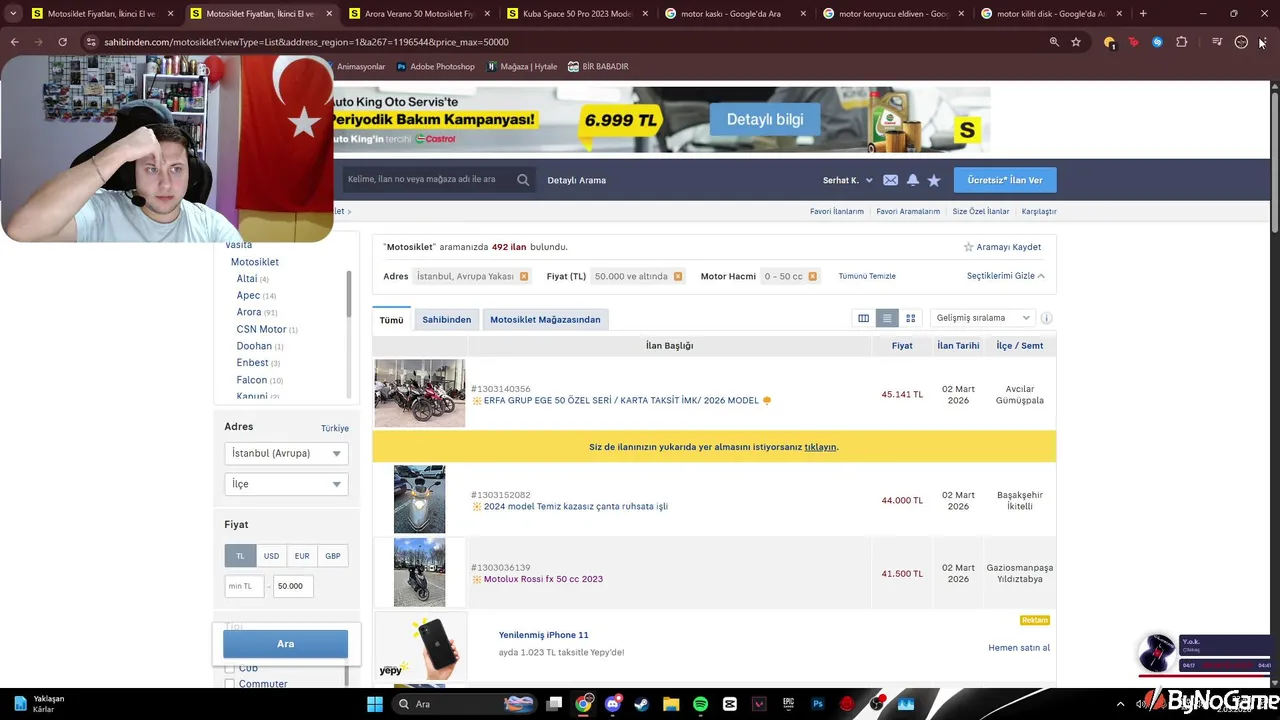Open the Gelişmiş sıralama sort dropdown

(x=982, y=318)
